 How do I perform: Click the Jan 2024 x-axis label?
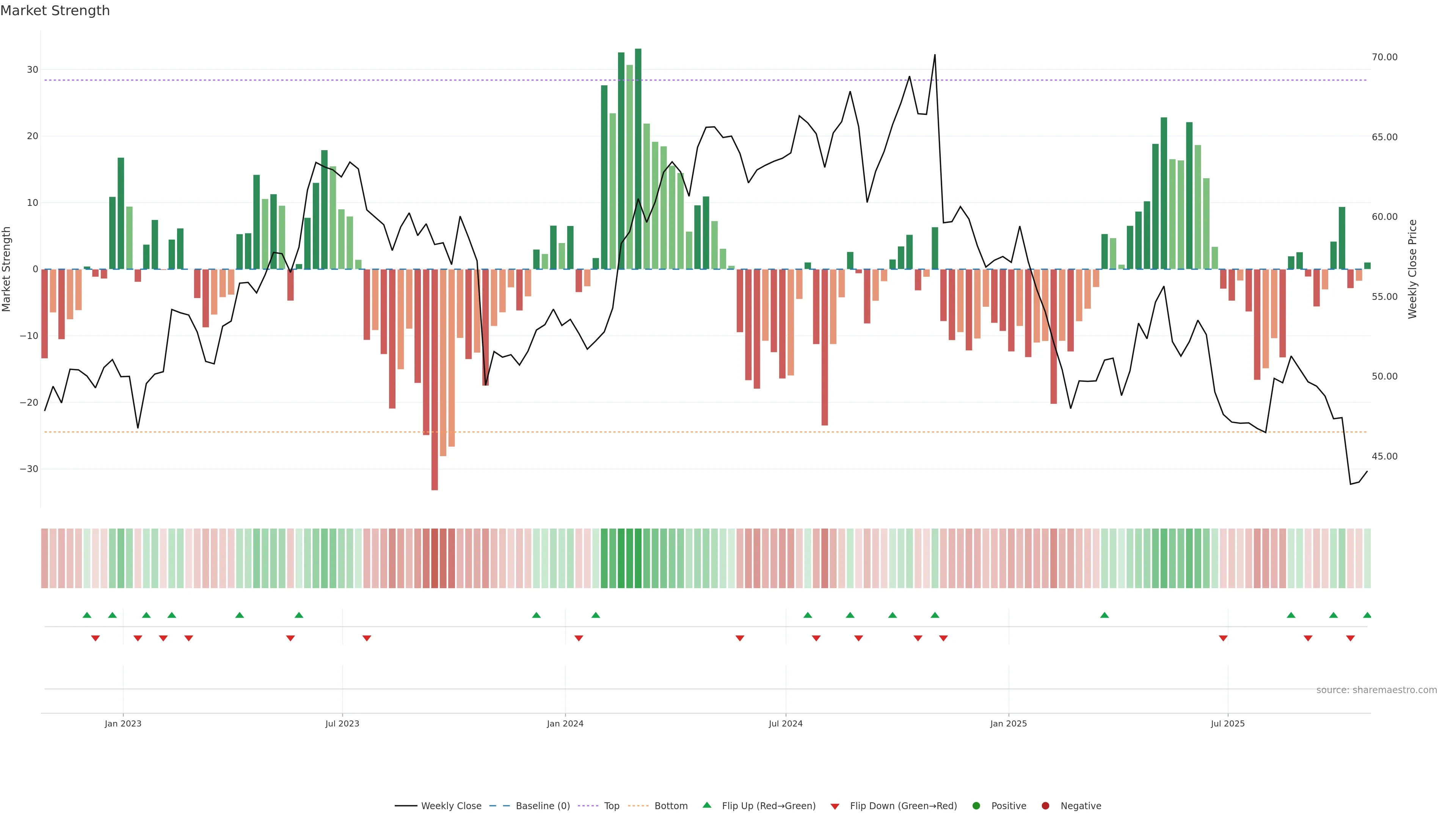point(565,723)
